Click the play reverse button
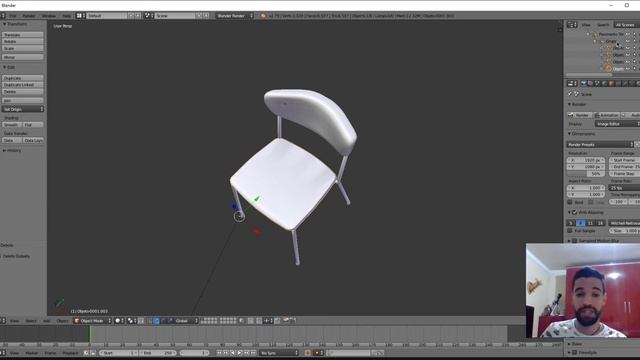The image size is (640, 360). (x=232, y=353)
